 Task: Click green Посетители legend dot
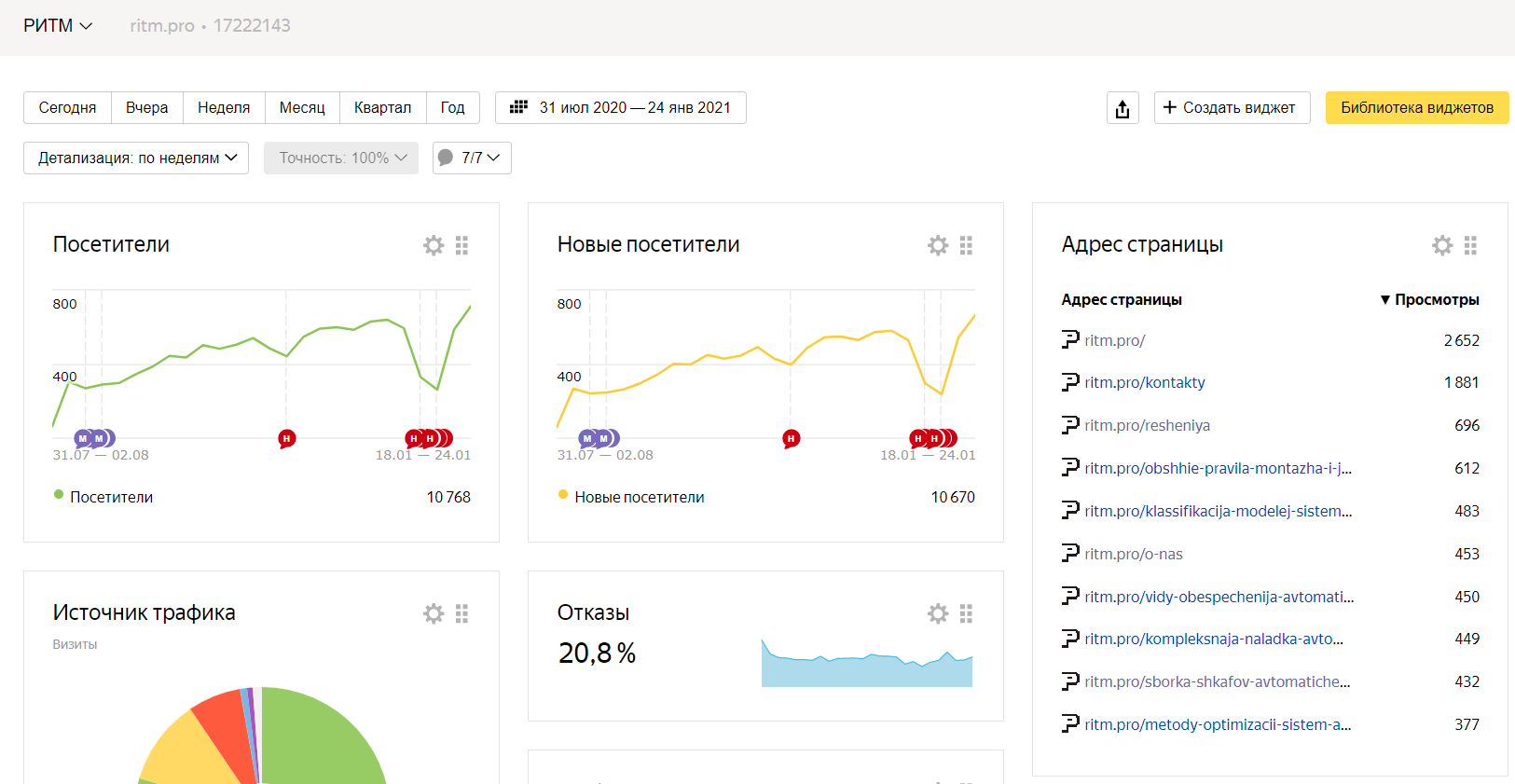59,495
